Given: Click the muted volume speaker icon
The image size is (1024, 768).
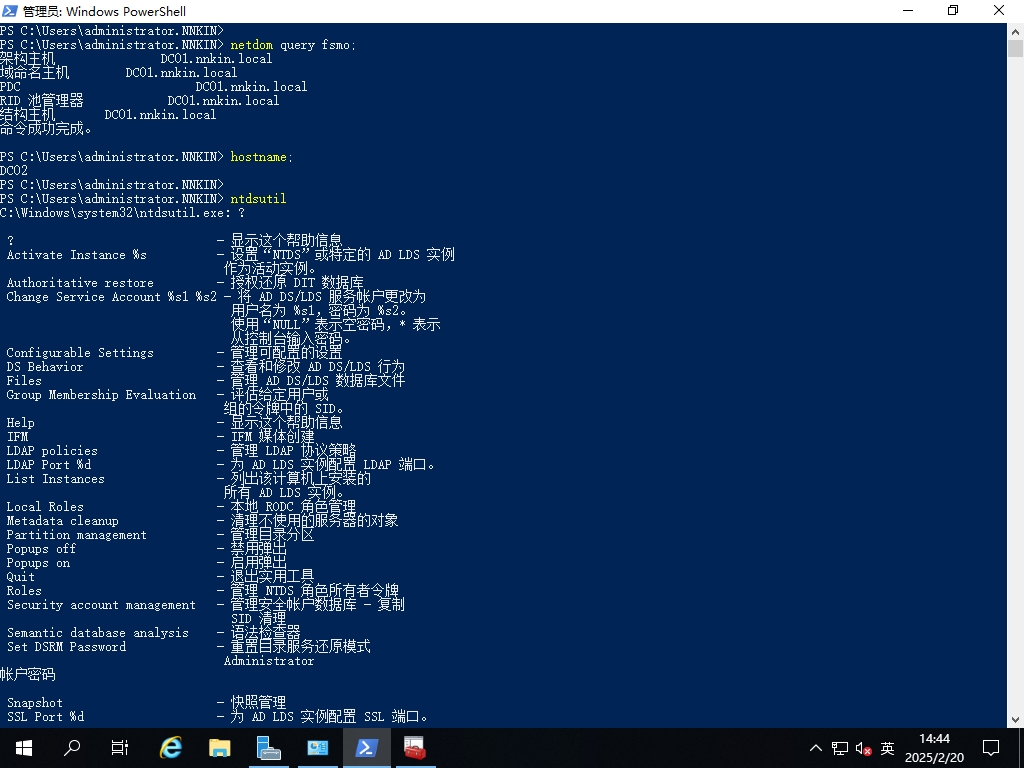Looking at the screenshot, I should [862, 748].
